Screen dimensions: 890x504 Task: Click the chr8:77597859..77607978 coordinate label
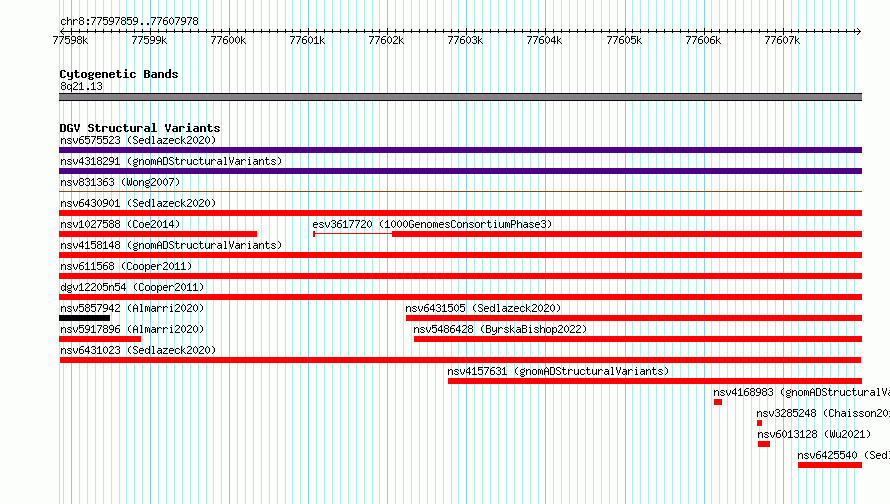click(x=129, y=21)
